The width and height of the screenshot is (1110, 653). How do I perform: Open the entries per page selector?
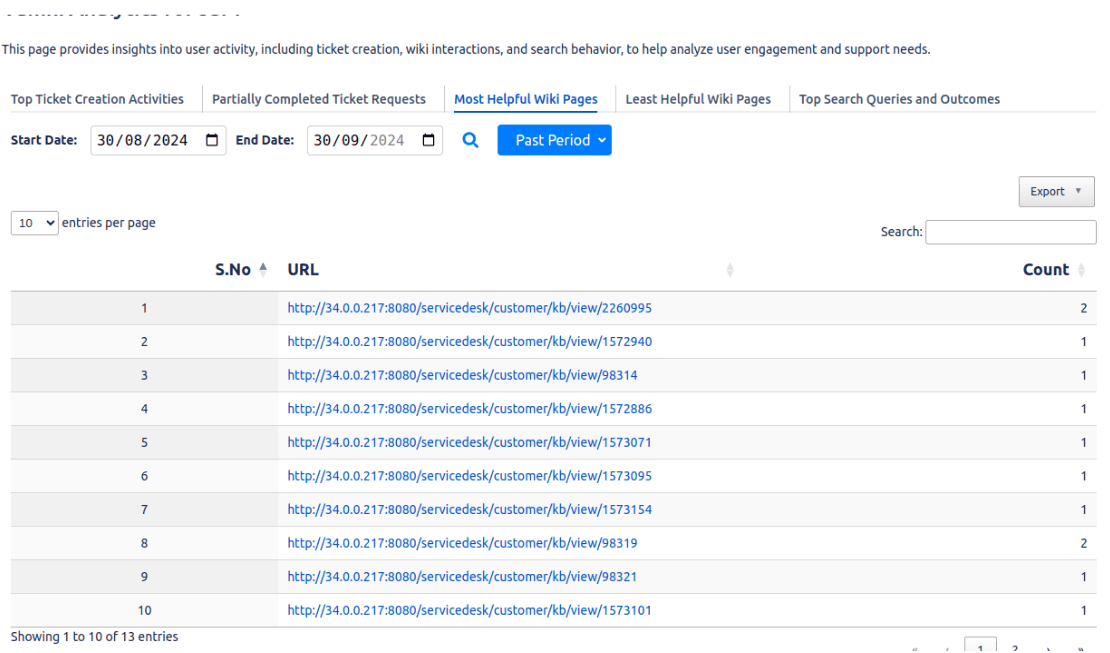coord(34,222)
